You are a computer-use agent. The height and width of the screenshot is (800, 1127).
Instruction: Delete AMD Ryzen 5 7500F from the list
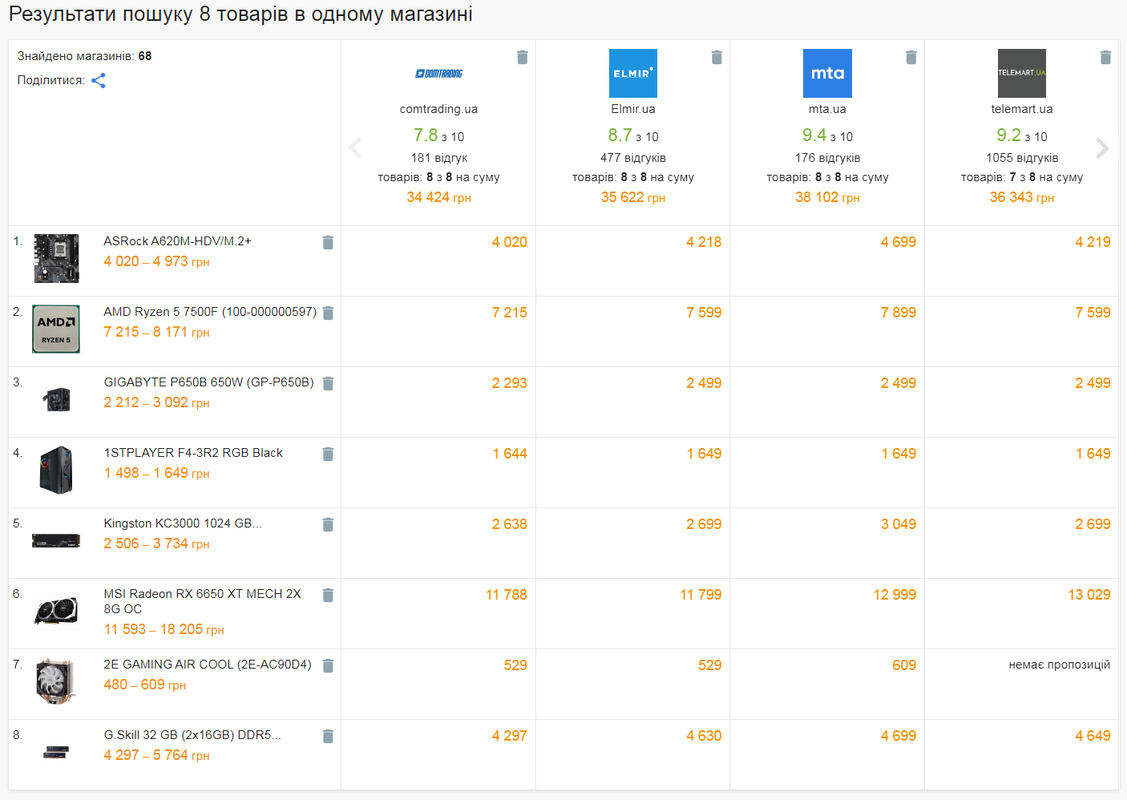[328, 313]
